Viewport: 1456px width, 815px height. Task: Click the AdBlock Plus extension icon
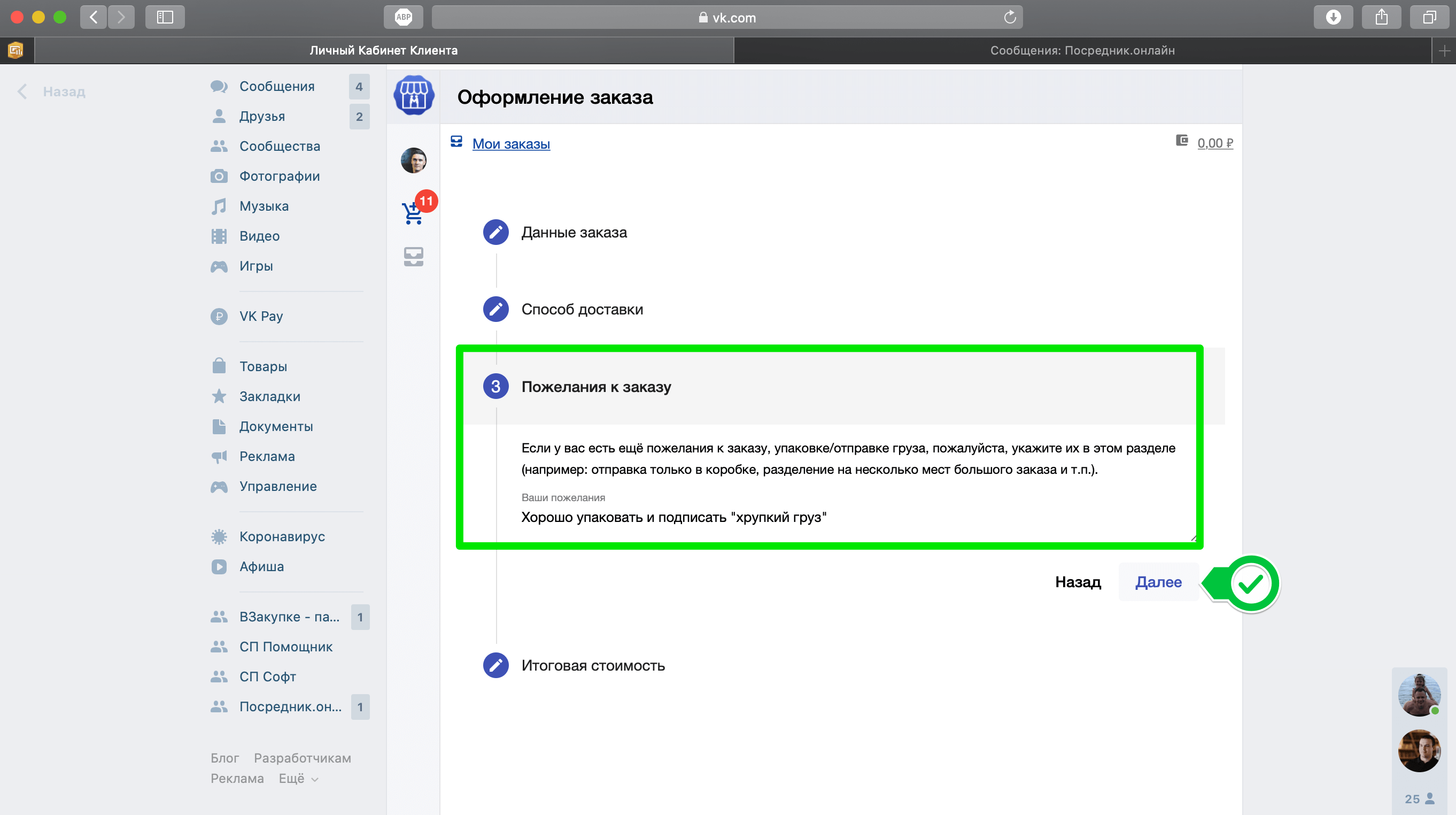[x=403, y=18]
